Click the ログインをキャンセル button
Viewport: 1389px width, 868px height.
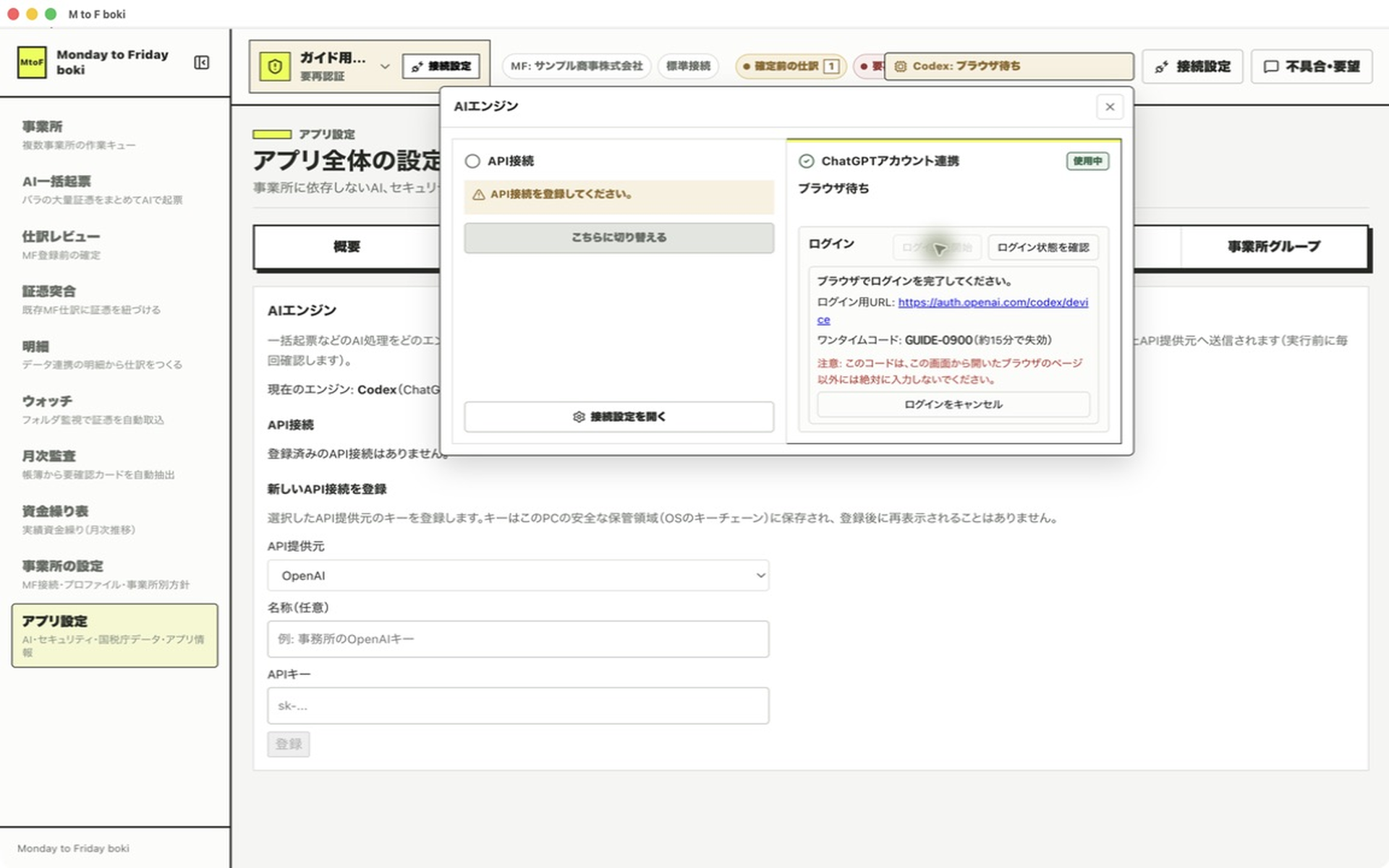[953, 404]
